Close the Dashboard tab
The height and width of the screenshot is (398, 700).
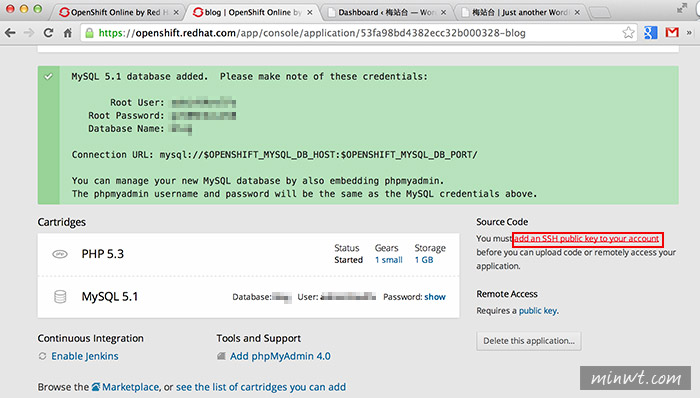click(x=443, y=12)
